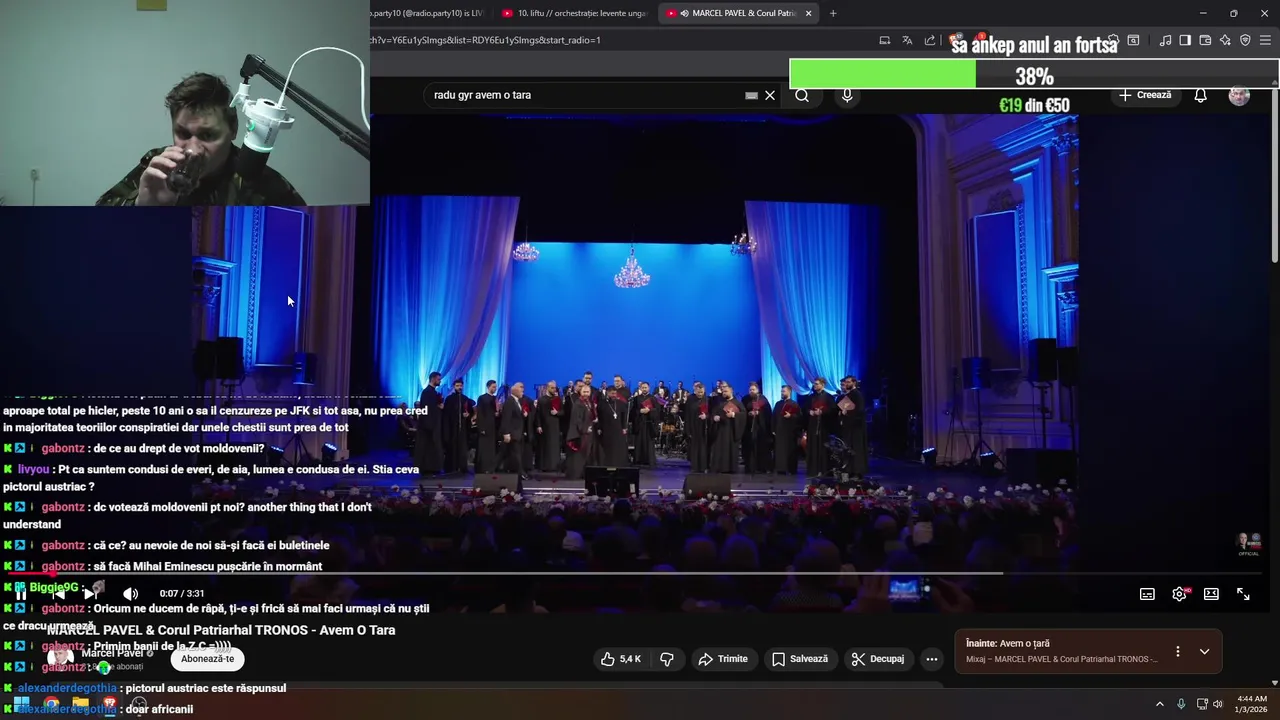Open browser translate page icon

point(907,40)
